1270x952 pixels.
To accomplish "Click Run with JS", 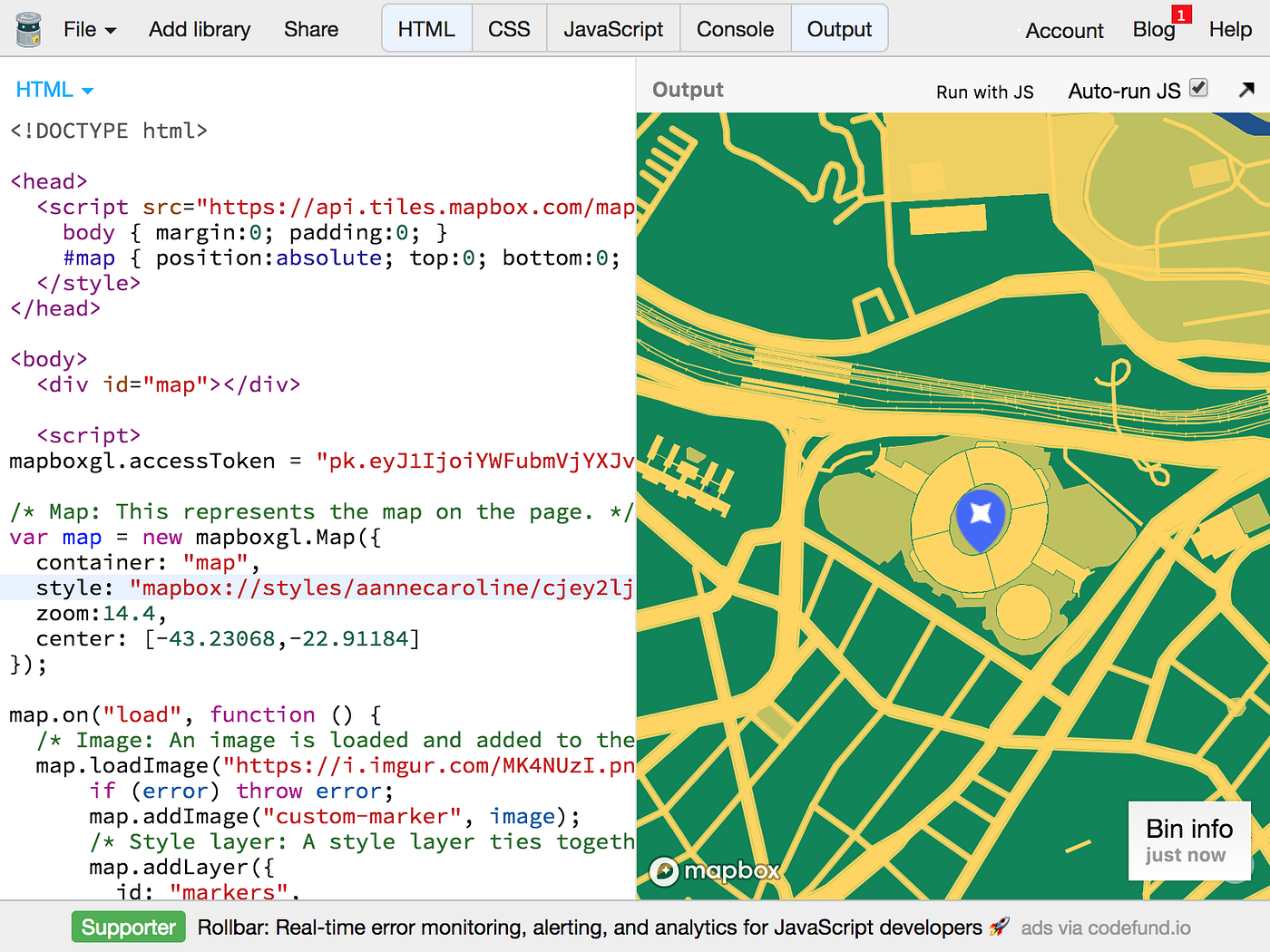I will [x=984, y=92].
